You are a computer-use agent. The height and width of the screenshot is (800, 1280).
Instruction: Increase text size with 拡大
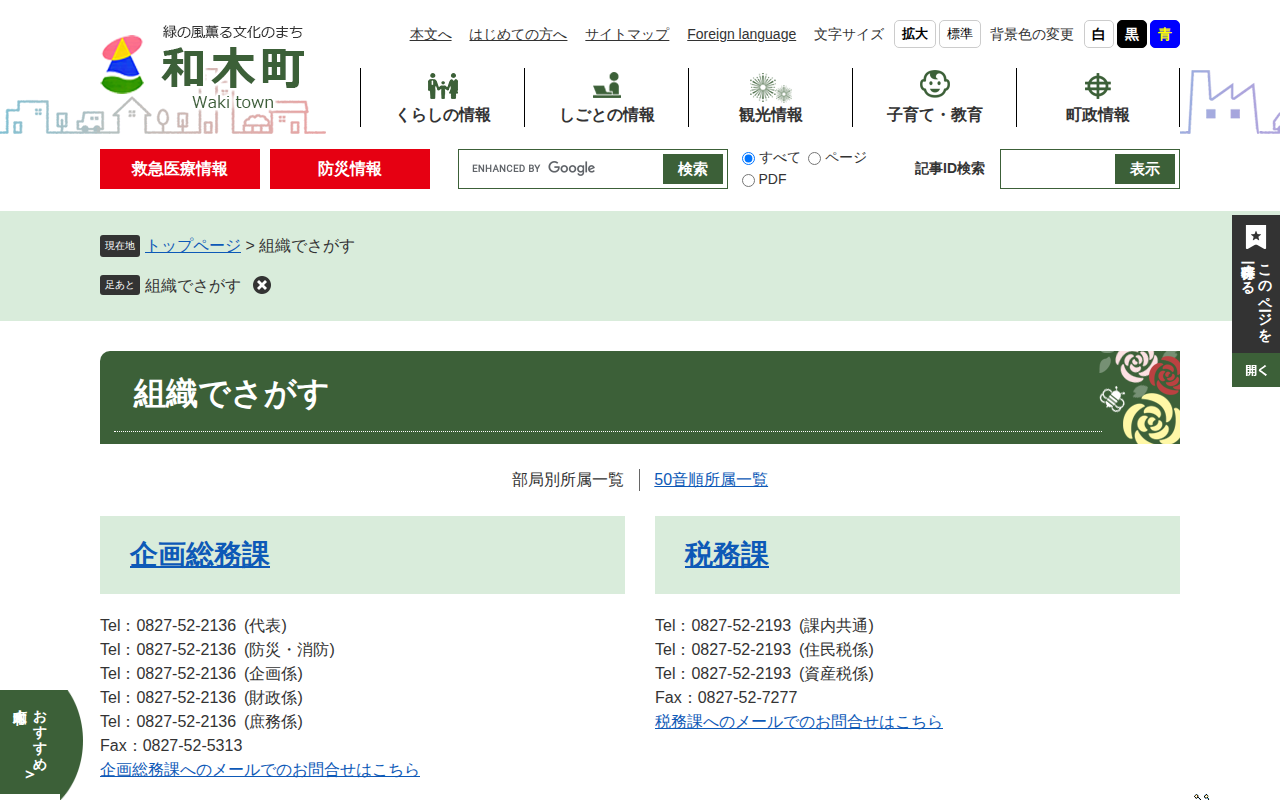(915, 34)
